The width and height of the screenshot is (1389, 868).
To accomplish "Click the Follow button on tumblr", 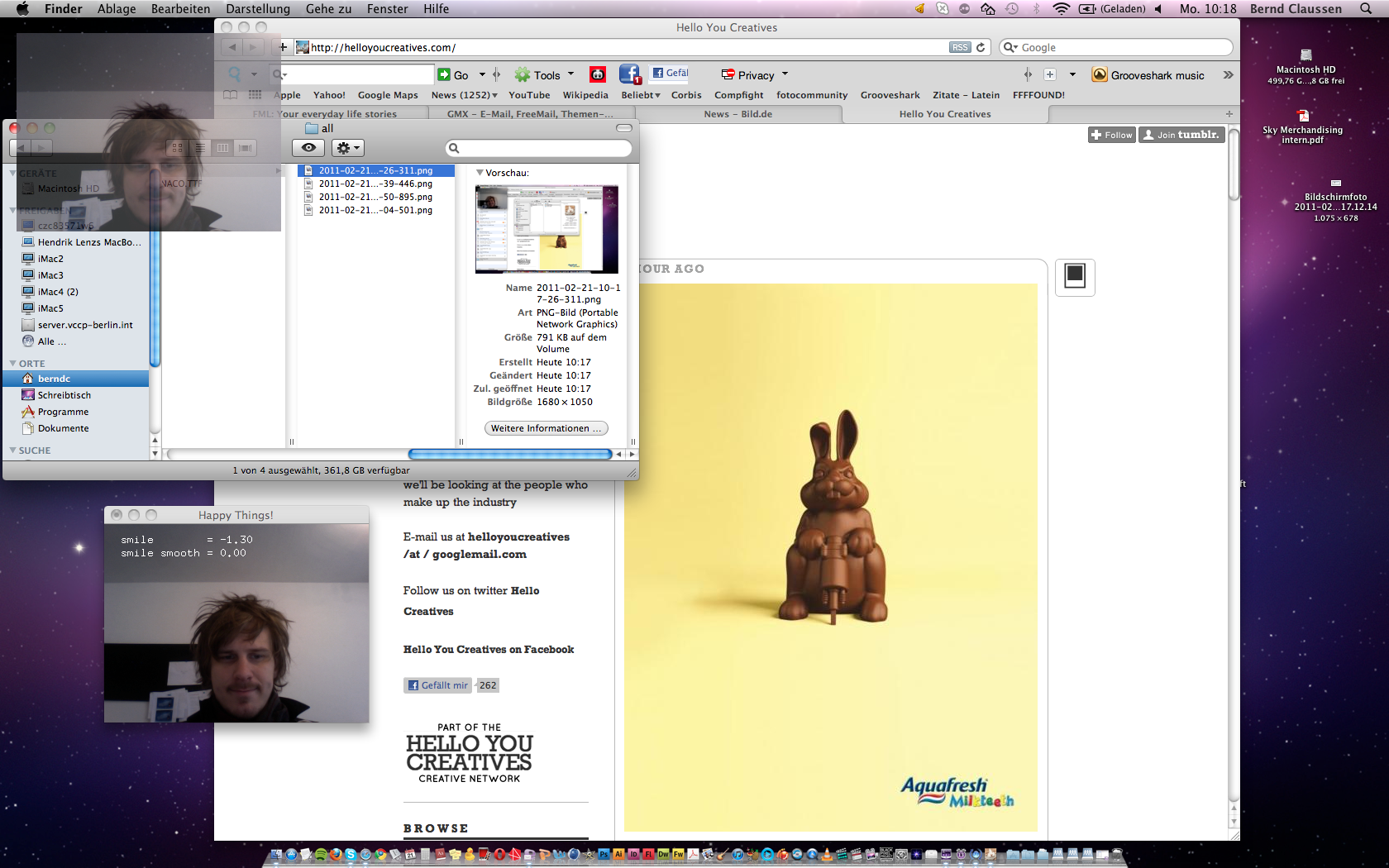I will [x=1111, y=135].
